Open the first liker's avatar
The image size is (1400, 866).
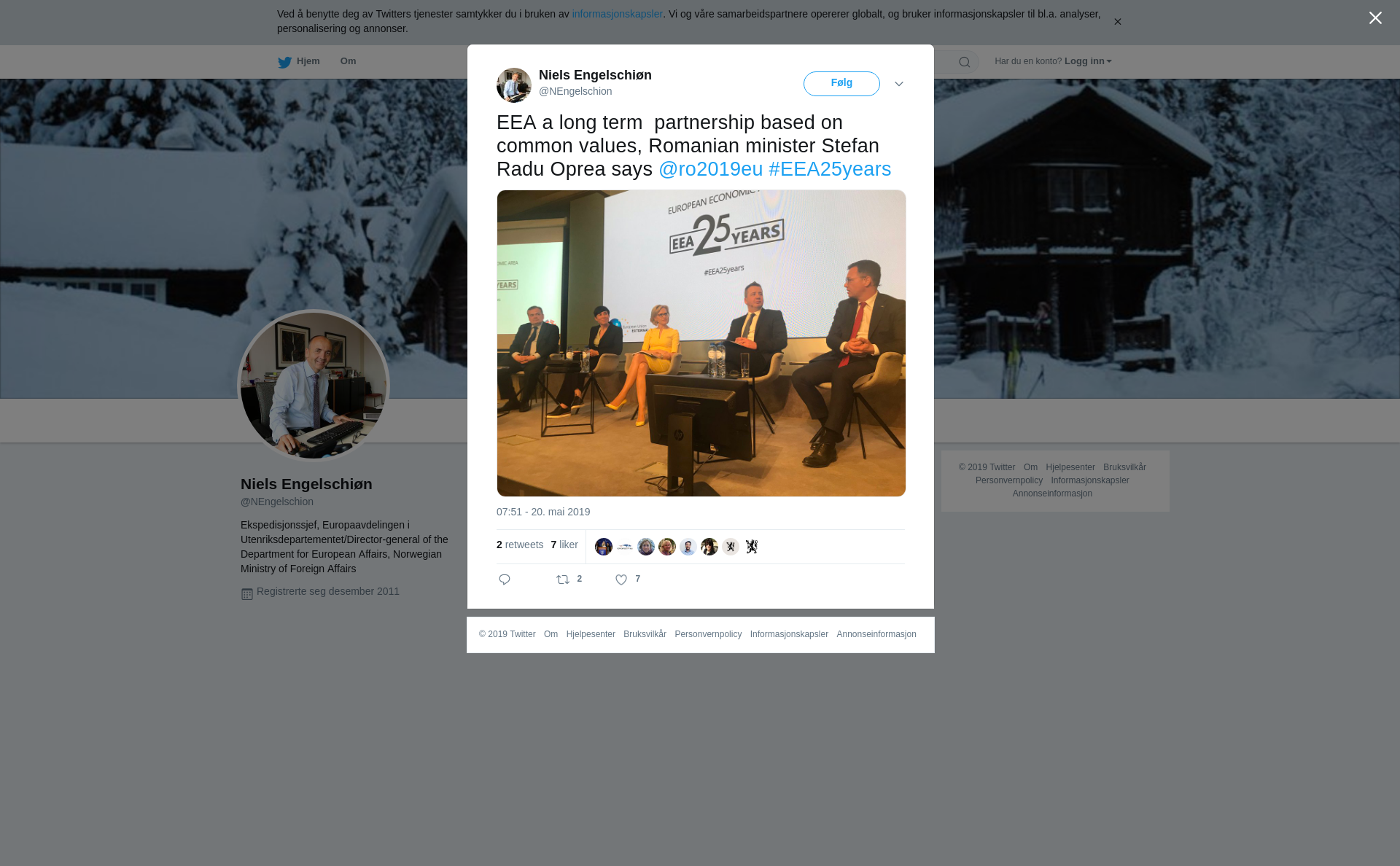[x=604, y=546]
